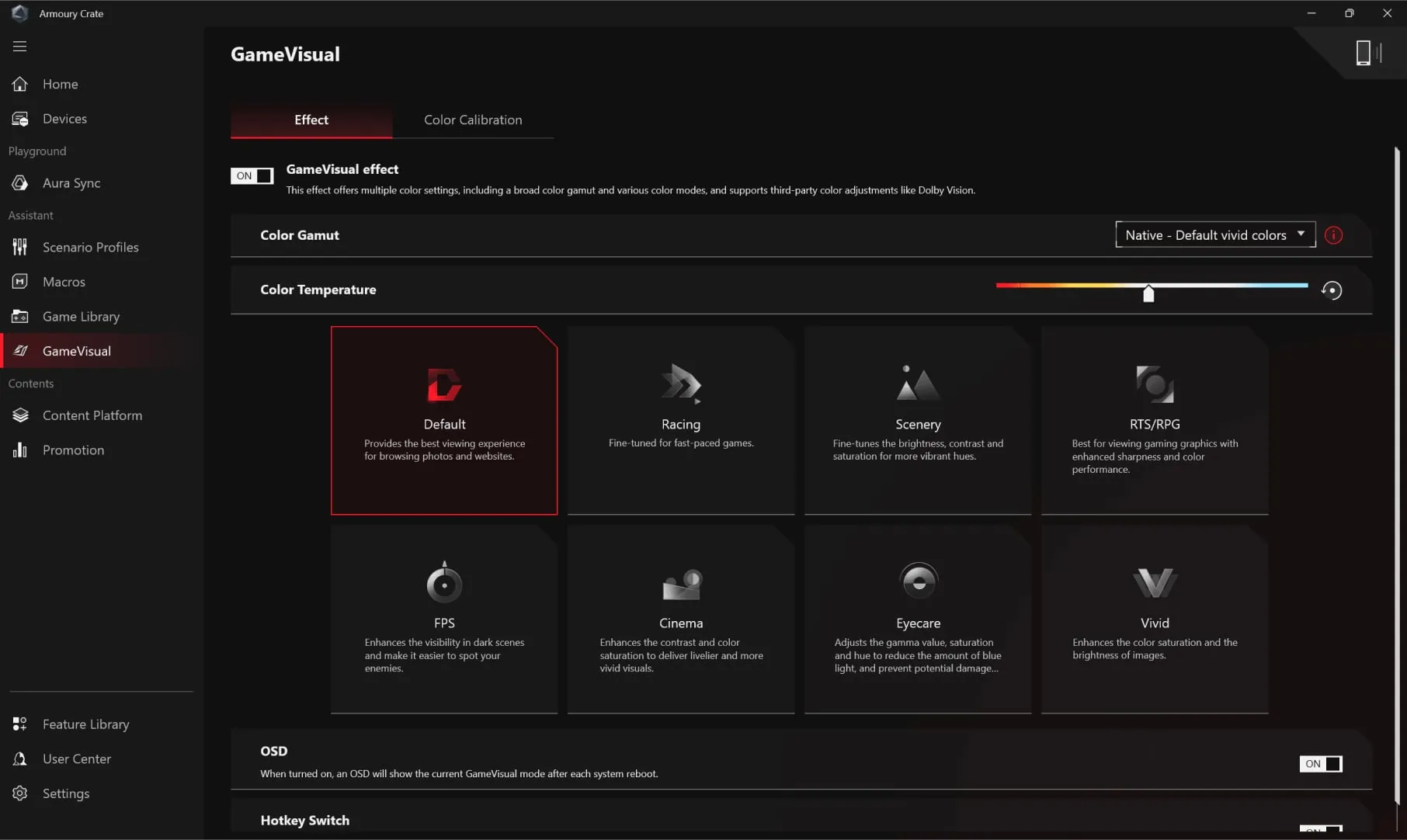Open Aura Sync icon in sidebar

(x=20, y=183)
